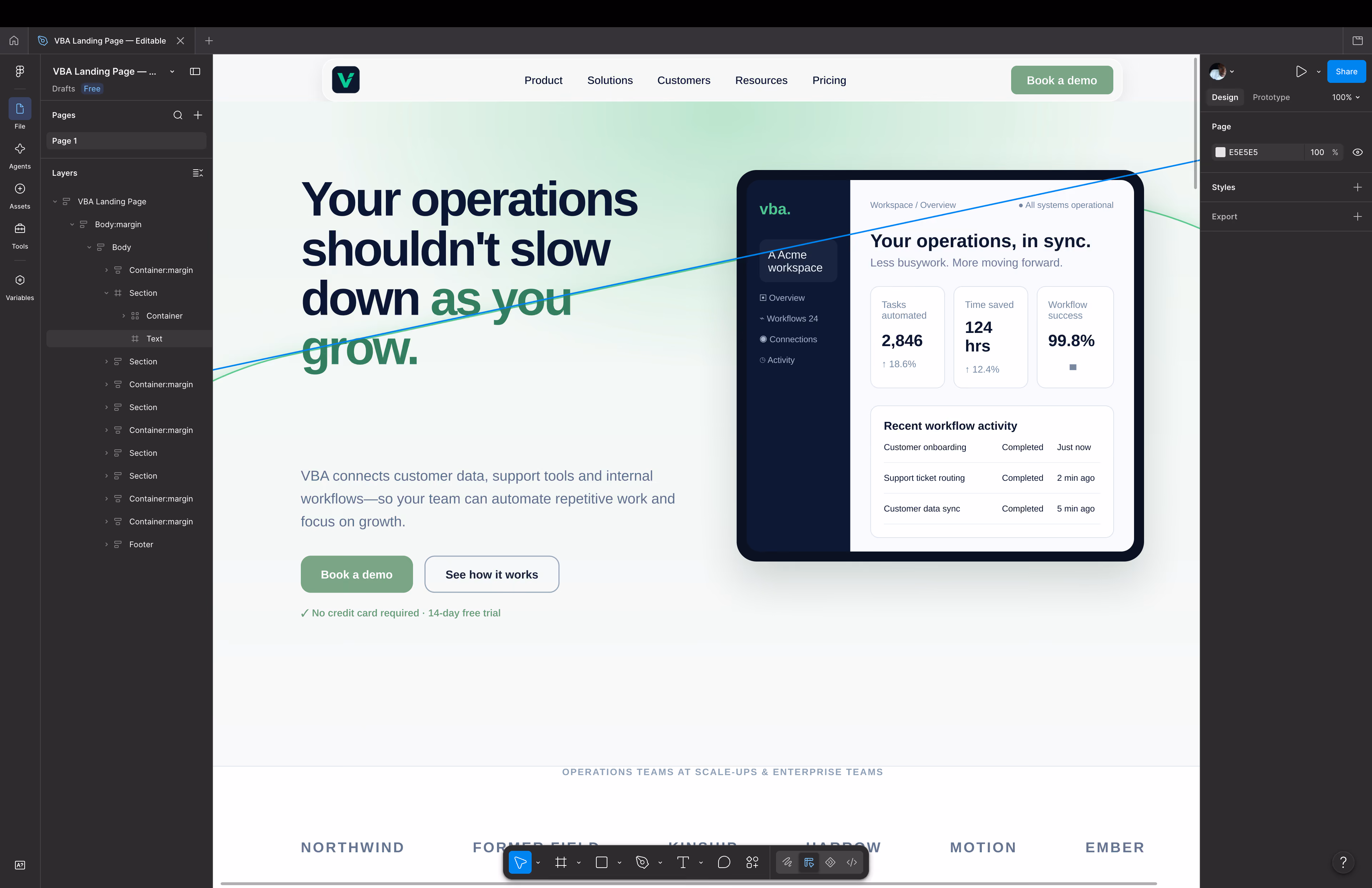Image resolution: width=1372 pixels, height=888 pixels.
Task: Add a style with Styles plus button
Action: click(1358, 187)
